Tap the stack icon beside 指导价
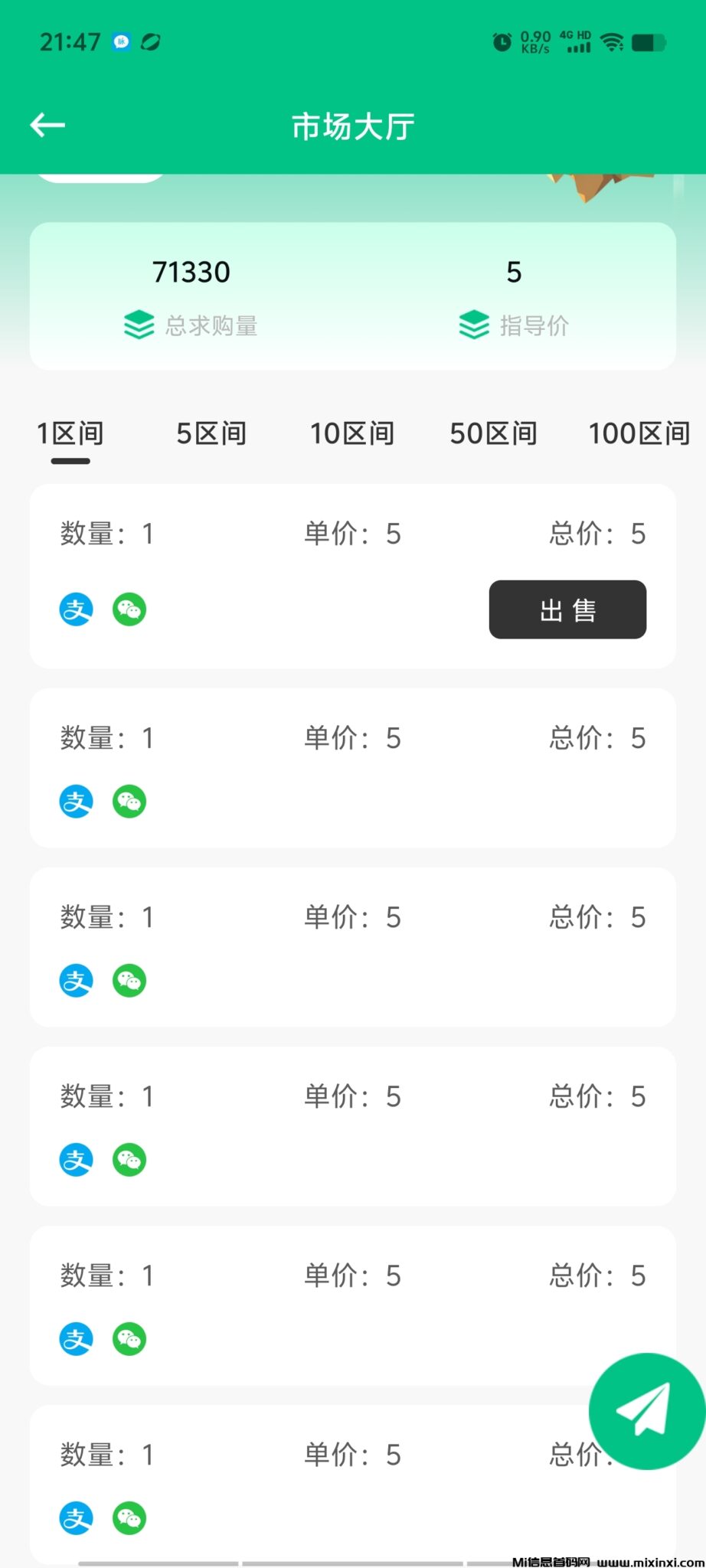Image resolution: width=706 pixels, height=1568 pixels. pos(474,325)
